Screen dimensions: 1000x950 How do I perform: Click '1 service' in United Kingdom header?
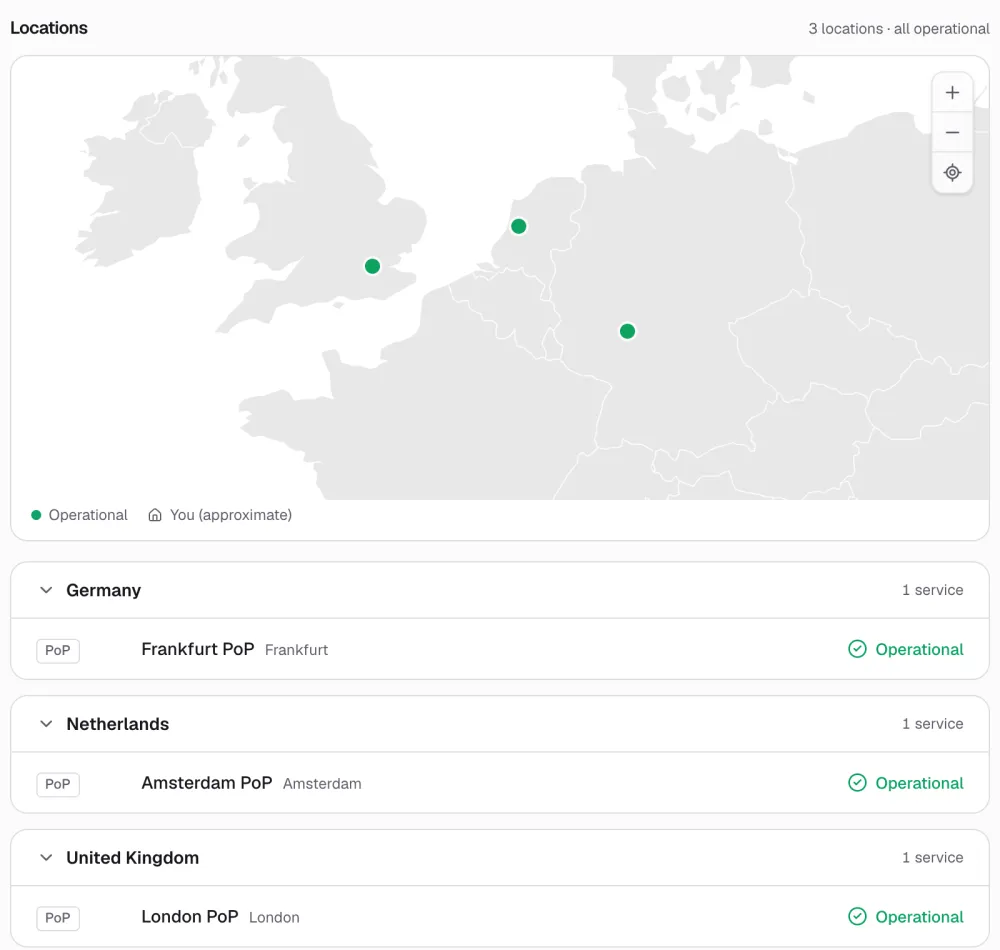(x=932, y=858)
